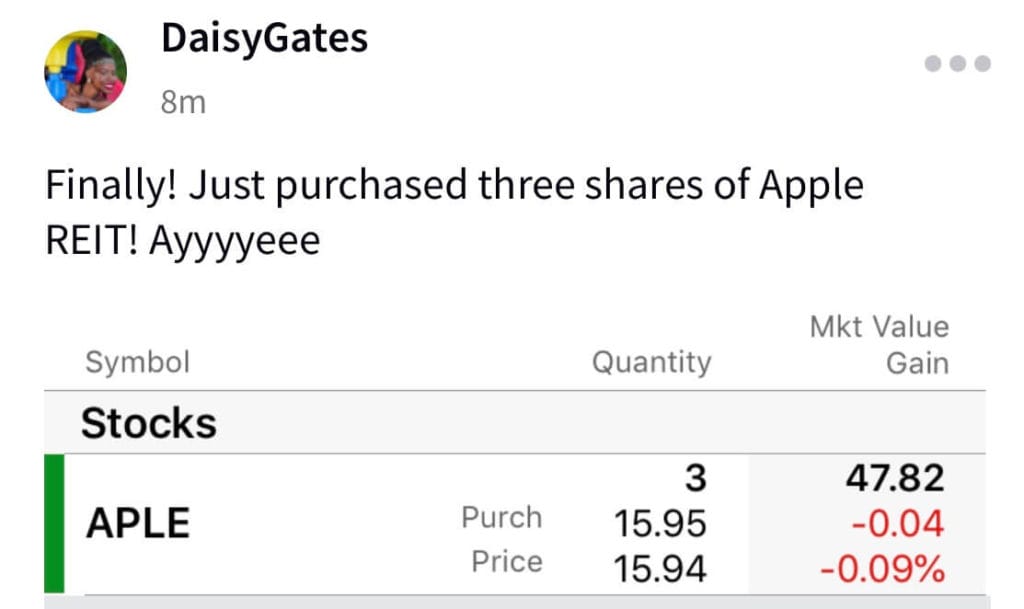
Task: Tap the current price 15.94
Action: [x=660, y=568]
